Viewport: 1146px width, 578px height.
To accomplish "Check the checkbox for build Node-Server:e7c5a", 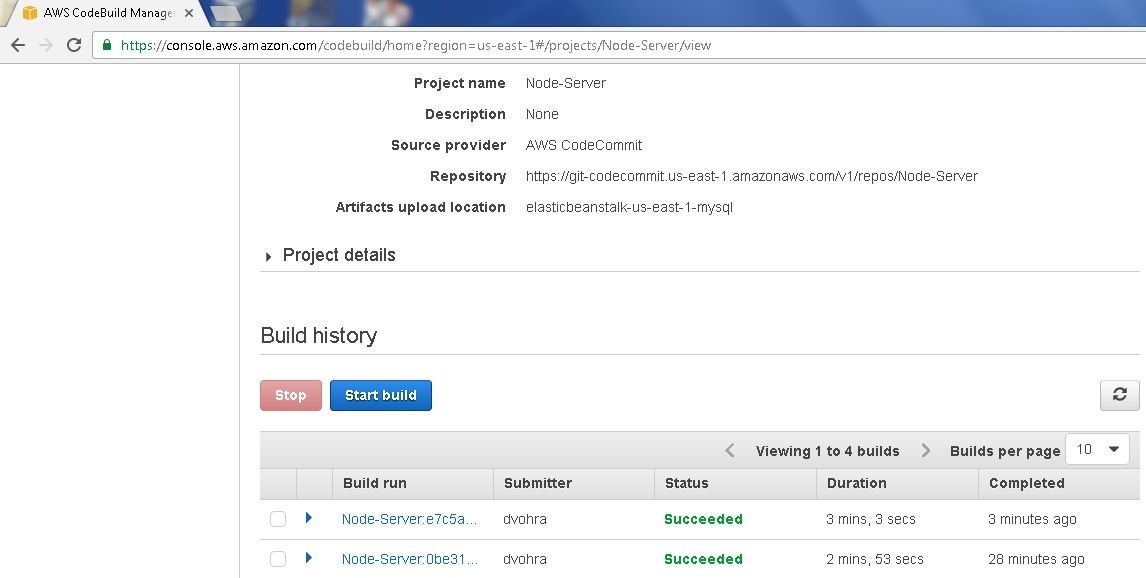I will click(278, 519).
